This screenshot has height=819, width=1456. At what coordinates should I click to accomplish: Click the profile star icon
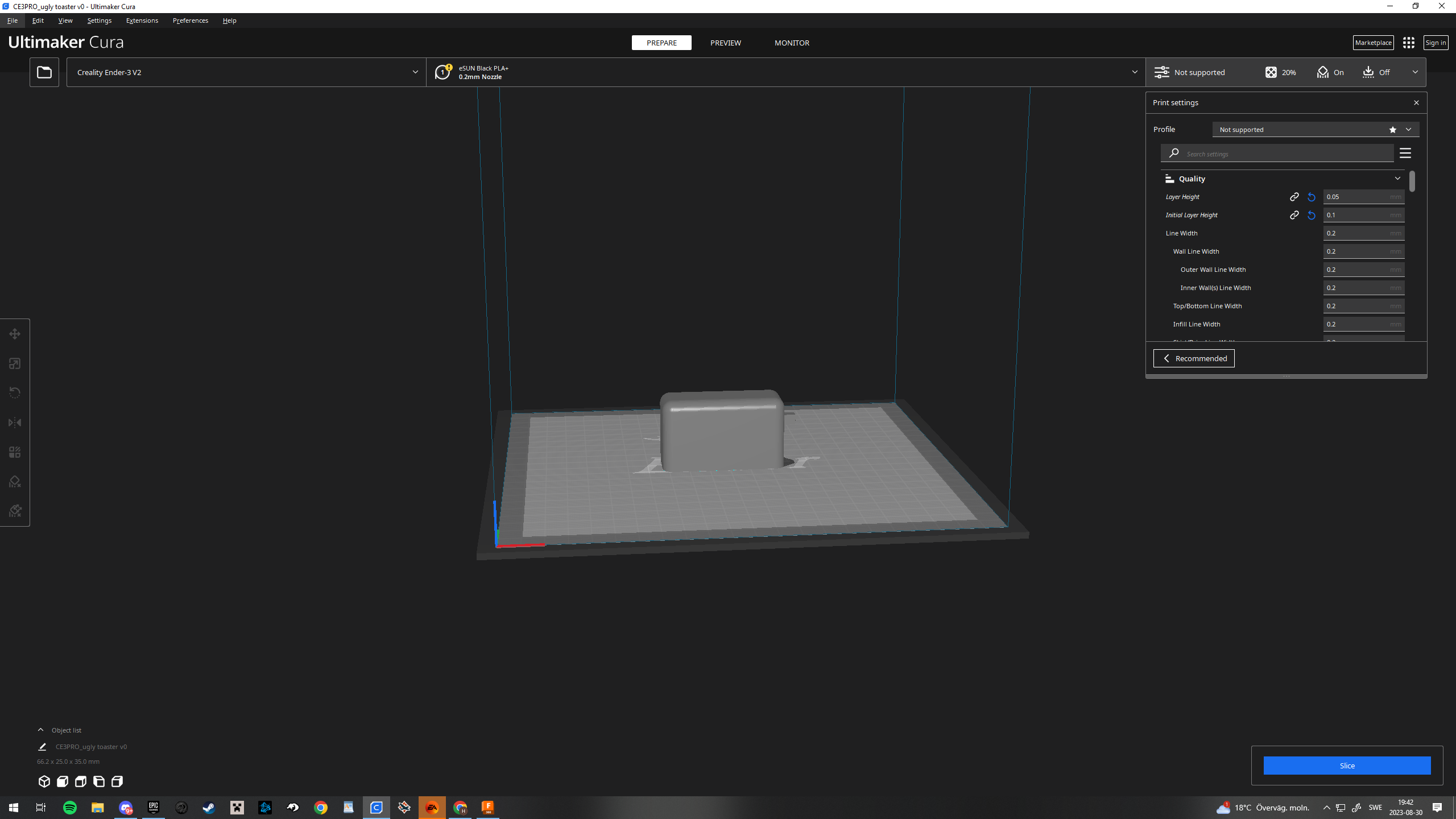(1393, 130)
